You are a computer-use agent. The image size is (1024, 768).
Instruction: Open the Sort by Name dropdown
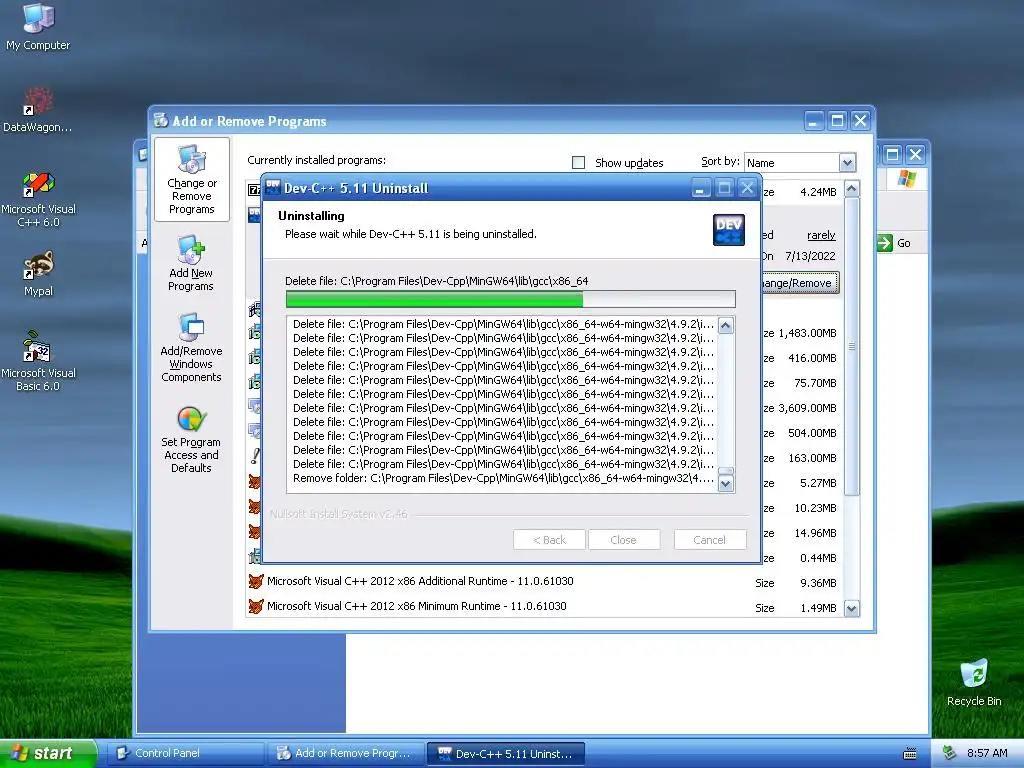pos(847,163)
